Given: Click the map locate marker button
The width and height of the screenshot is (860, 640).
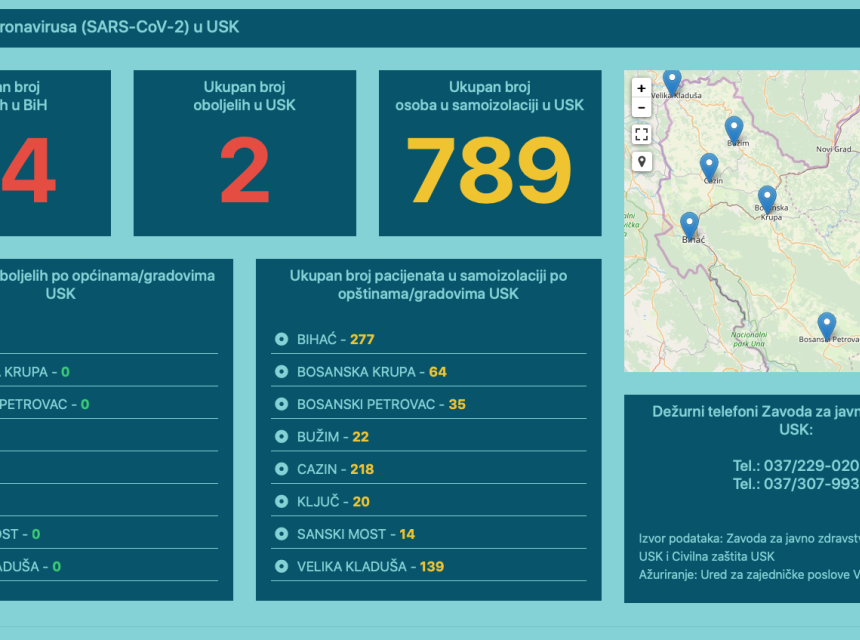Looking at the screenshot, I should 641,161.
